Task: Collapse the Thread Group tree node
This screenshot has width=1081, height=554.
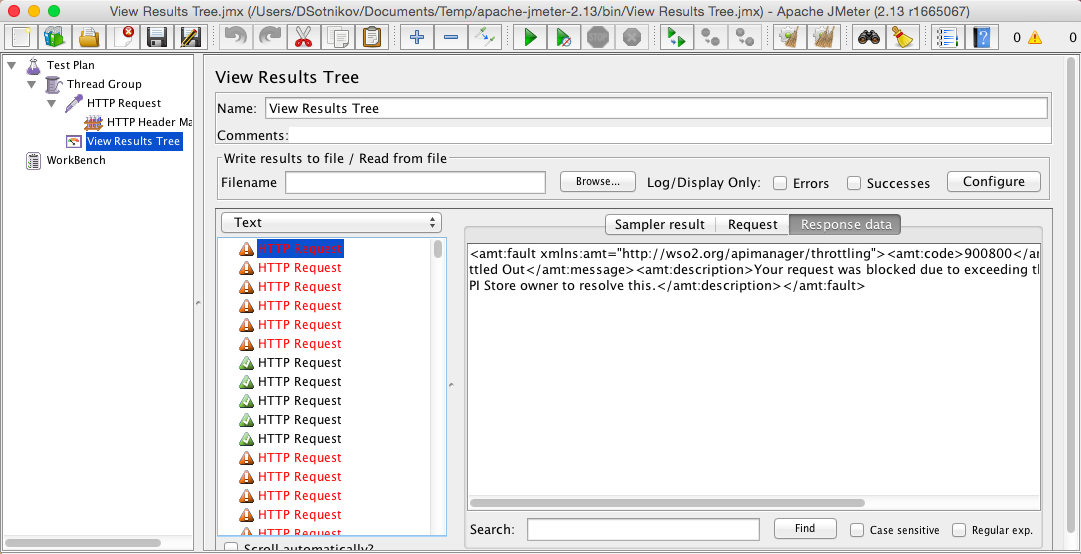Action: point(32,84)
